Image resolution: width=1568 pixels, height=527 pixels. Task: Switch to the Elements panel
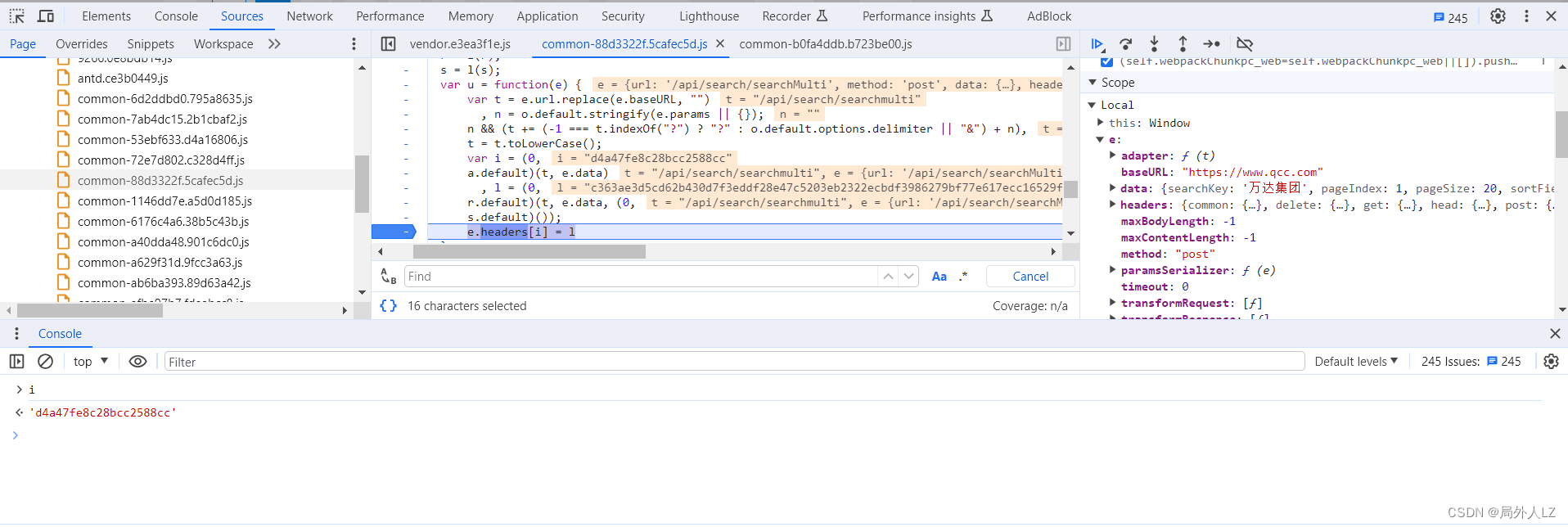point(106,16)
